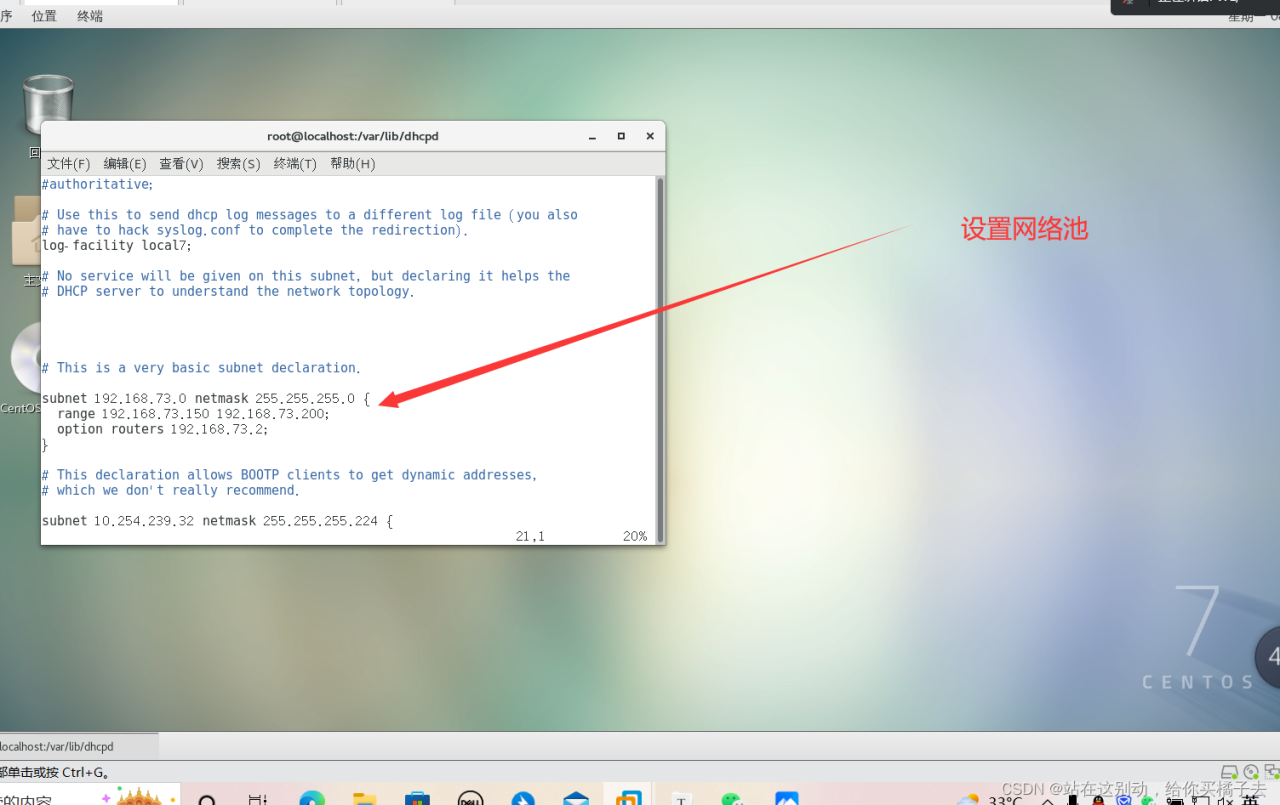Click the line 'subnet 10.254.239.32 netmask 255.255.255.224 {'
The height and width of the screenshot is (805, 1280).
coord(218,521)
